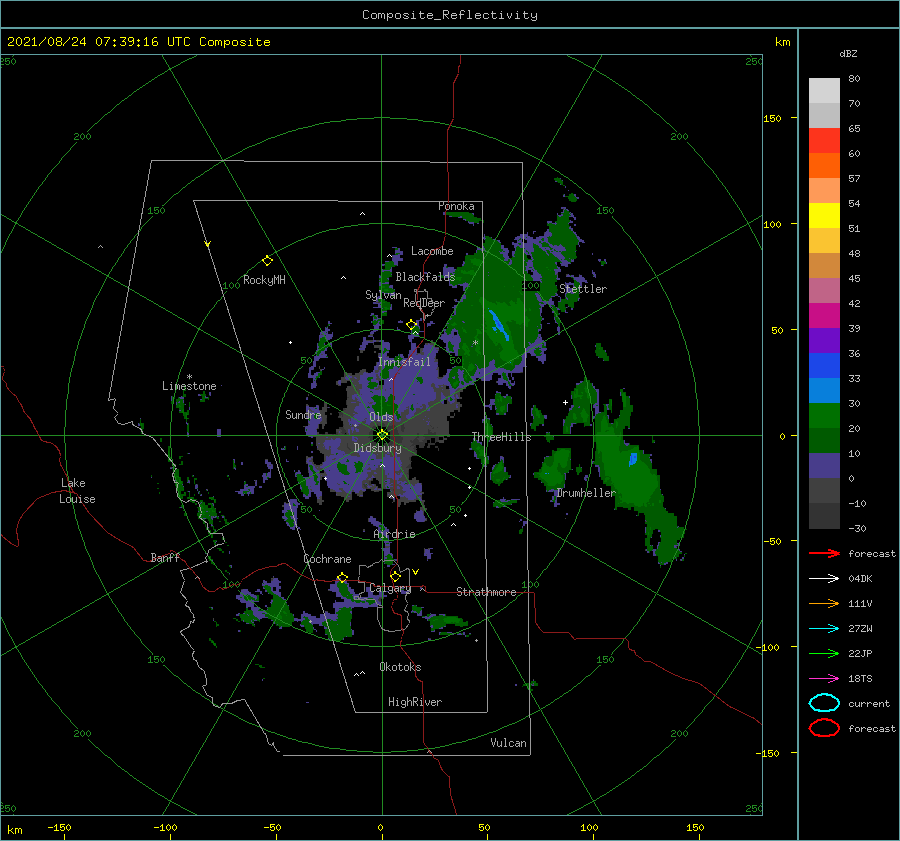Click the Limestone label
This screenshot has width=900, height=841.
(x=189, y=386)
